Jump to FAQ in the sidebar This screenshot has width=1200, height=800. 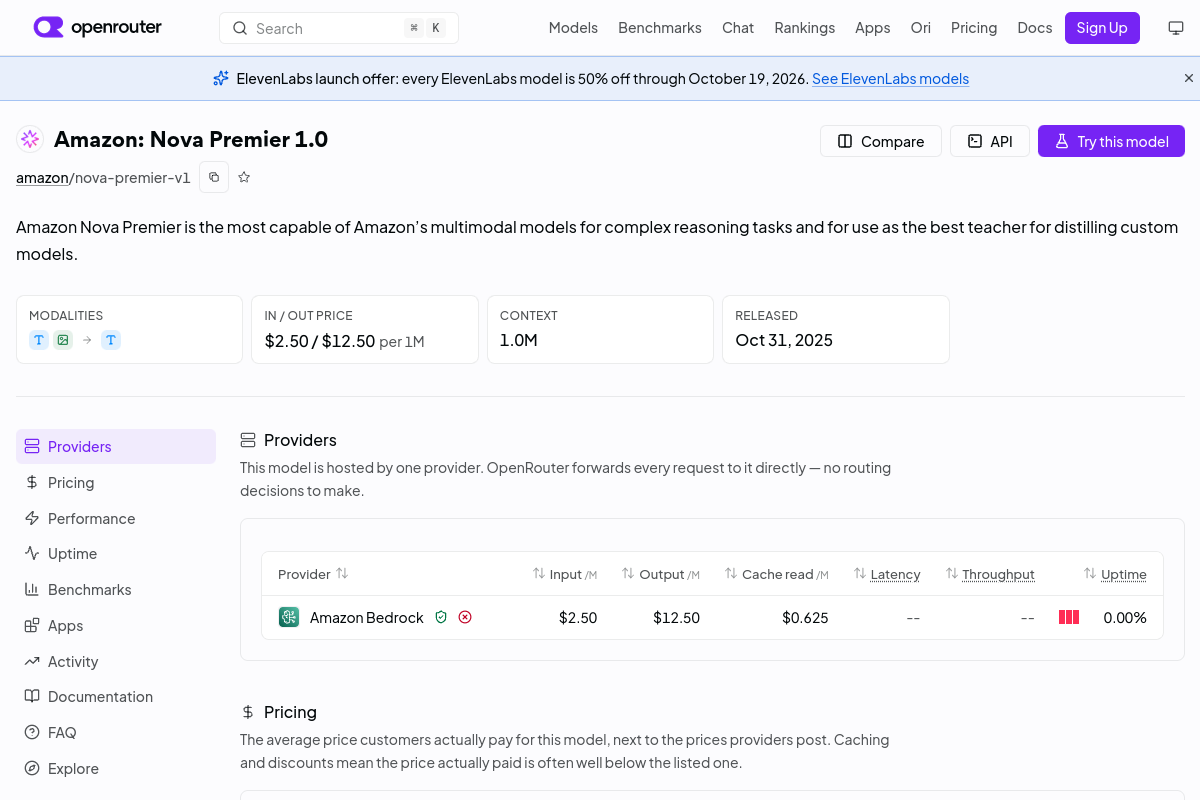click(x=116, y=732)
